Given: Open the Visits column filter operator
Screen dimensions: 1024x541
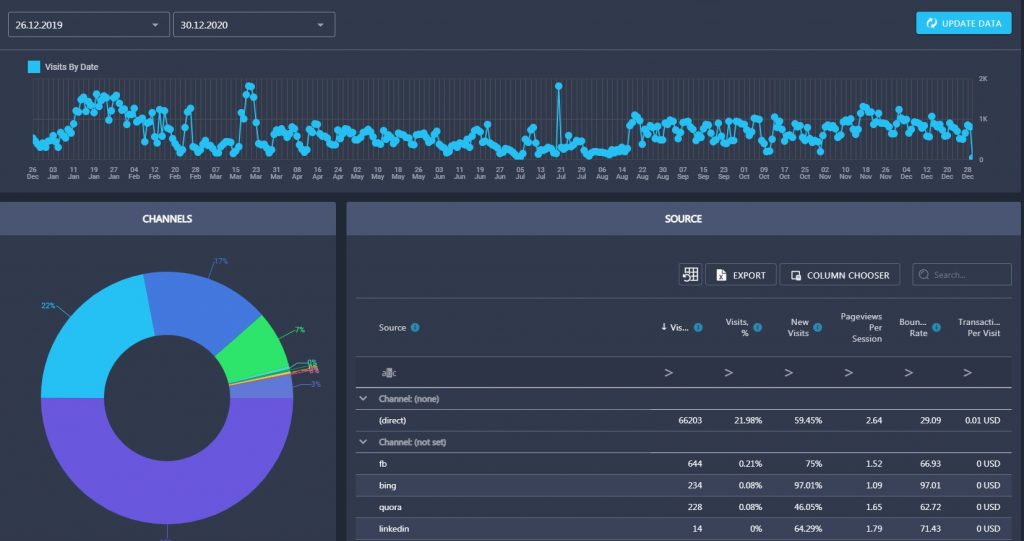Looking at the screenshot, I should click(x=669, y=373).
